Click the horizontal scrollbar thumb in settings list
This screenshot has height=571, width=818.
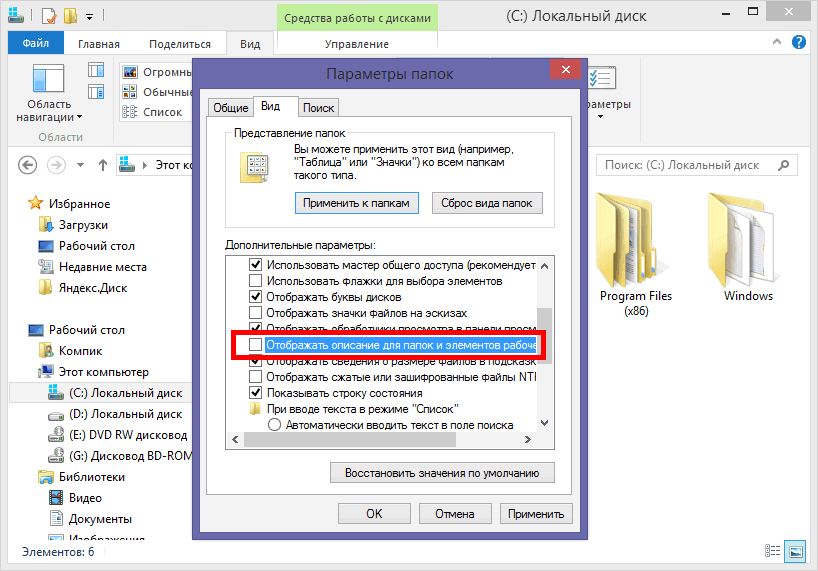tap(350, 440)
